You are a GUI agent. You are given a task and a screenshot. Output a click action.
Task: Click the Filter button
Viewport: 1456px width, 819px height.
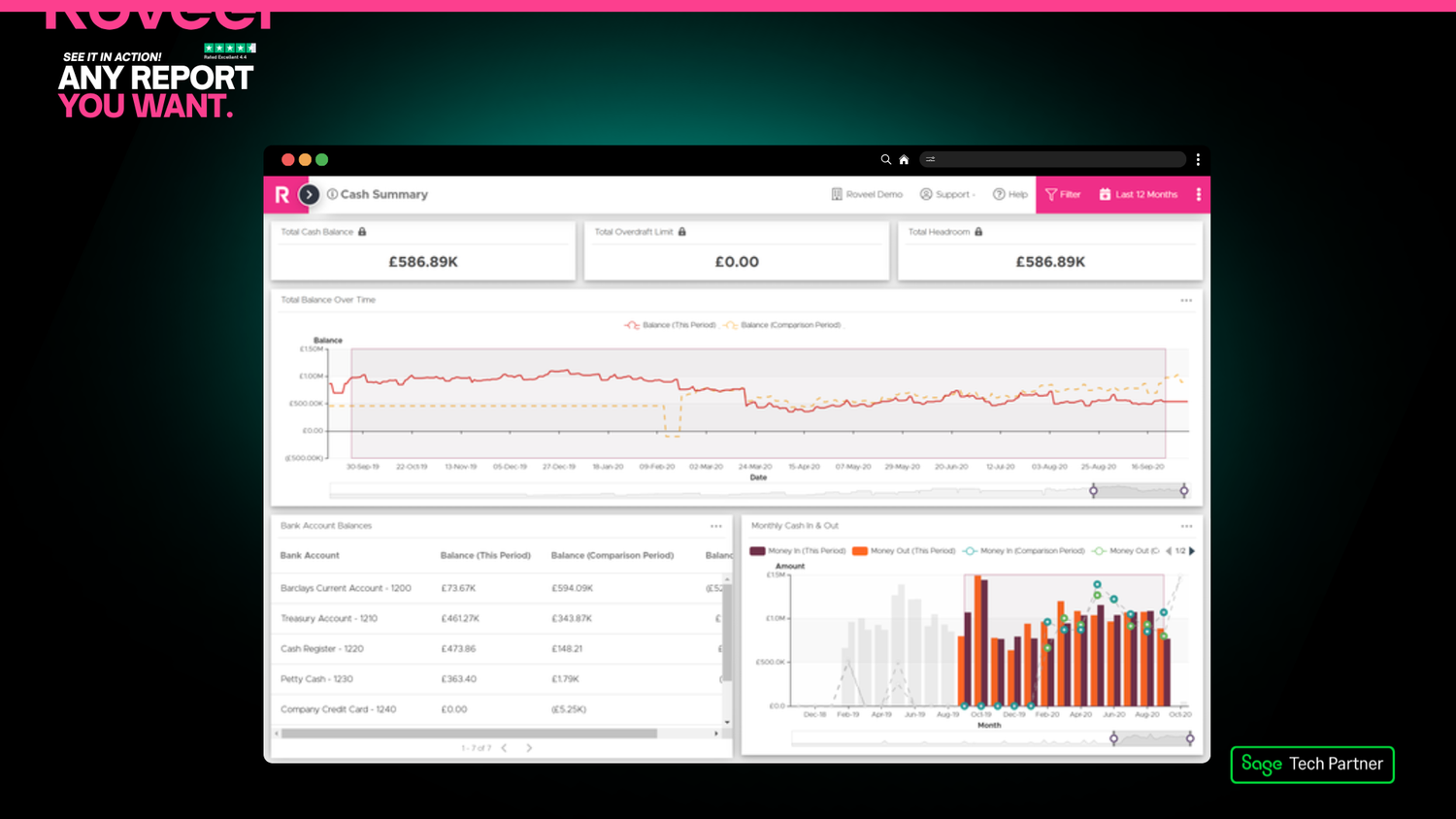[x=1063, y=194]
